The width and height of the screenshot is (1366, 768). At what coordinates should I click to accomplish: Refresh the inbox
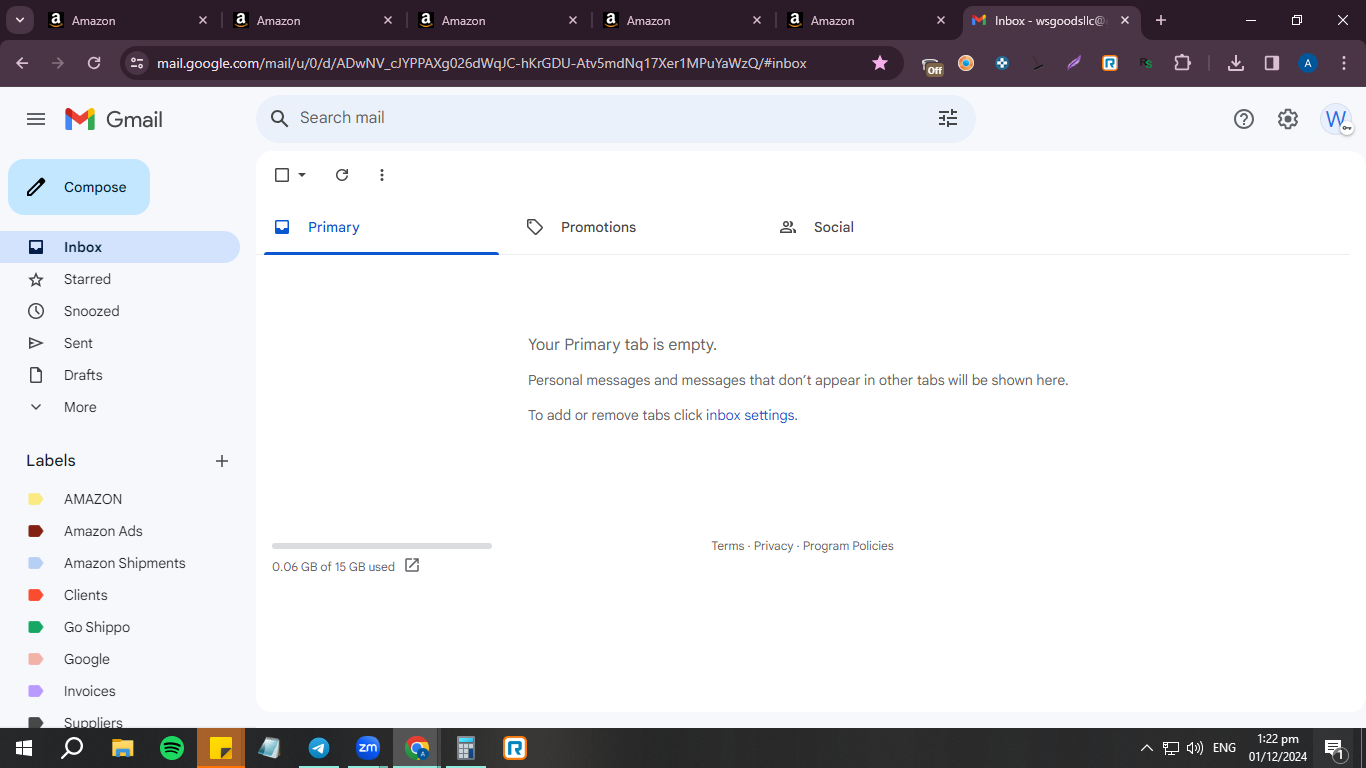[342, 175]
